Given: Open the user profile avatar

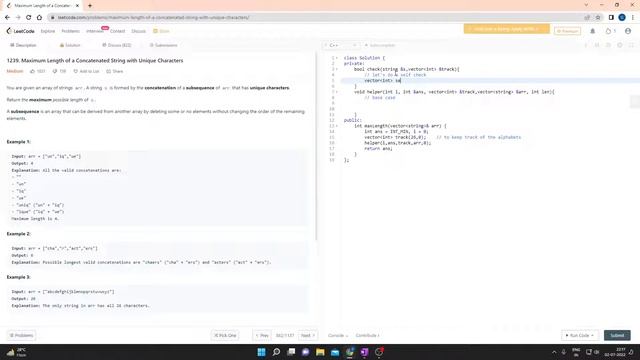Looking at the screenshot, I should 628,31.
